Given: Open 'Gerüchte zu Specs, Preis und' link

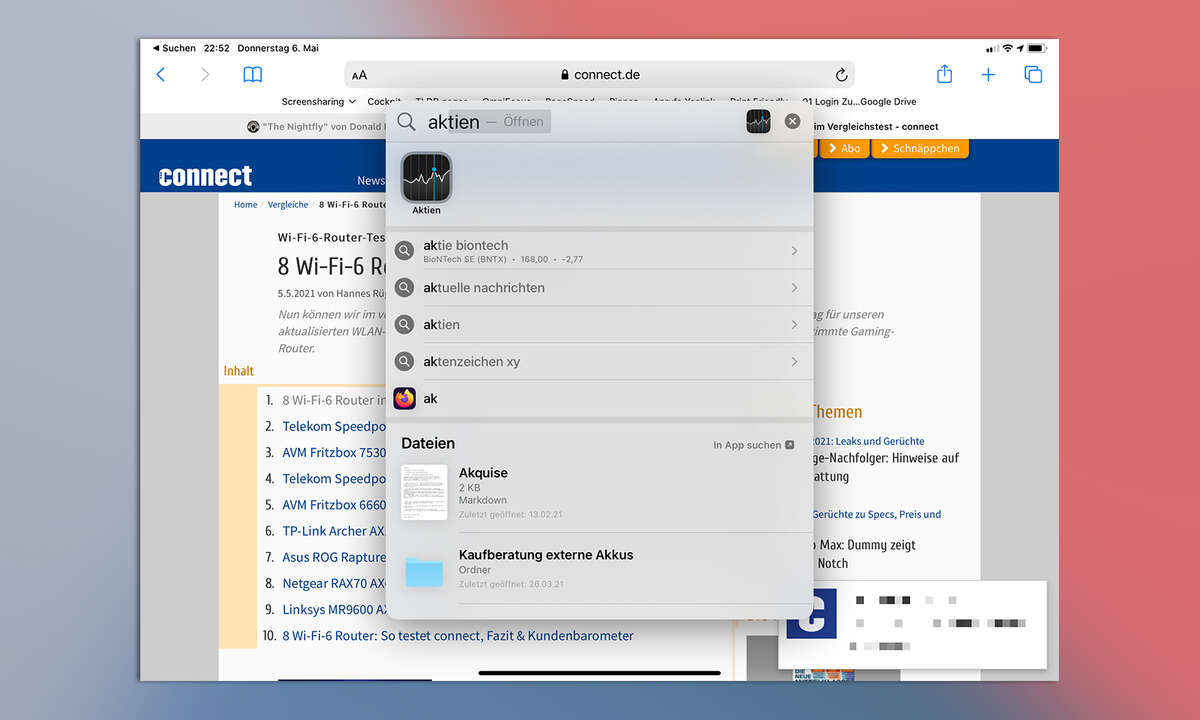Looking at the screenshot, I should tap(877, 514).
